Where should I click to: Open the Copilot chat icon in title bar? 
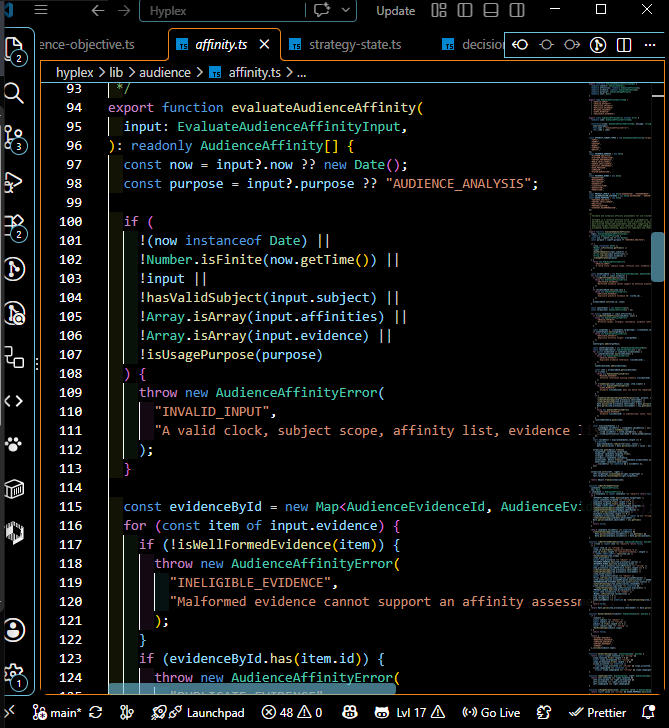322,10
